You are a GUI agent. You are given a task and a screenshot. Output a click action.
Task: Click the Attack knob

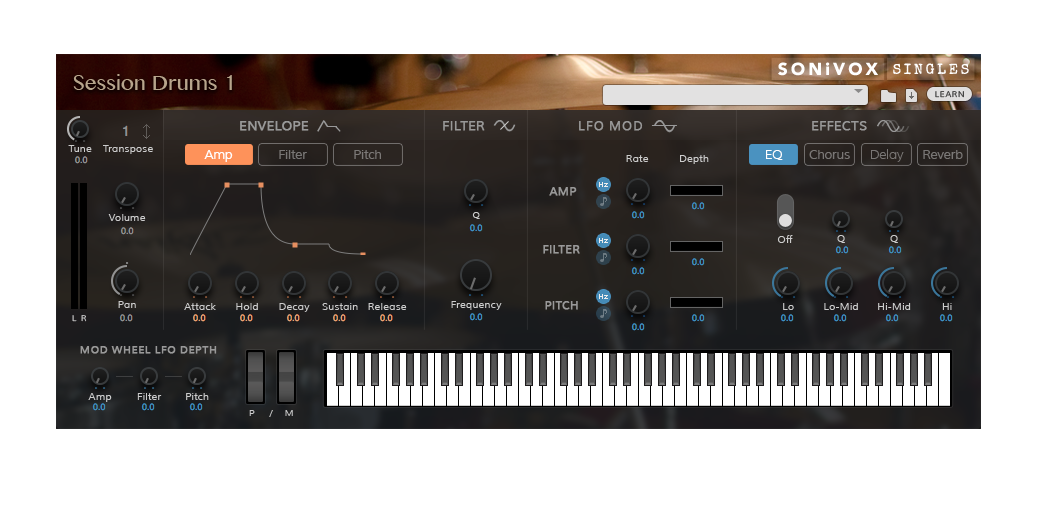coord(199,284)
